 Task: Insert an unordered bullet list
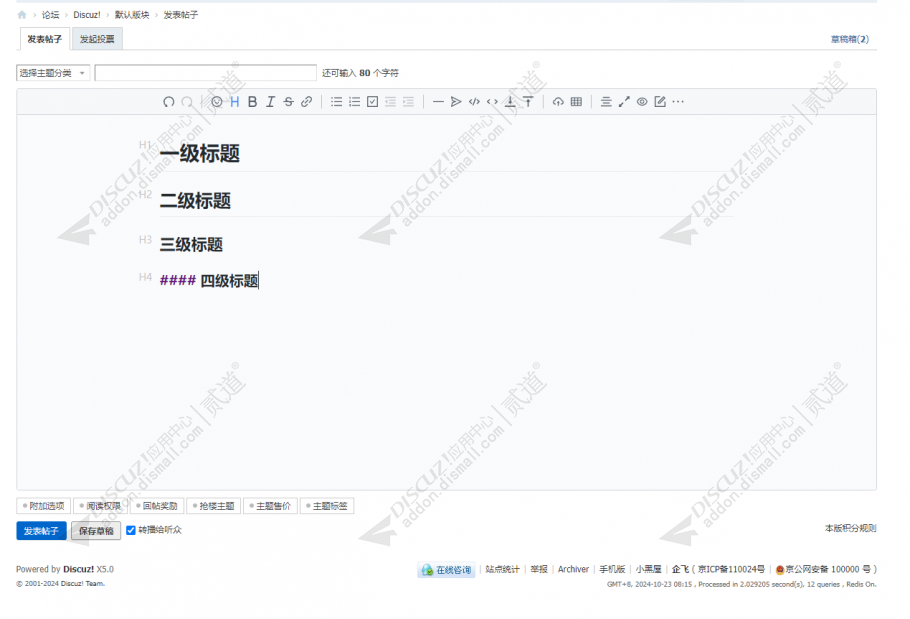[x=337, y=102]
